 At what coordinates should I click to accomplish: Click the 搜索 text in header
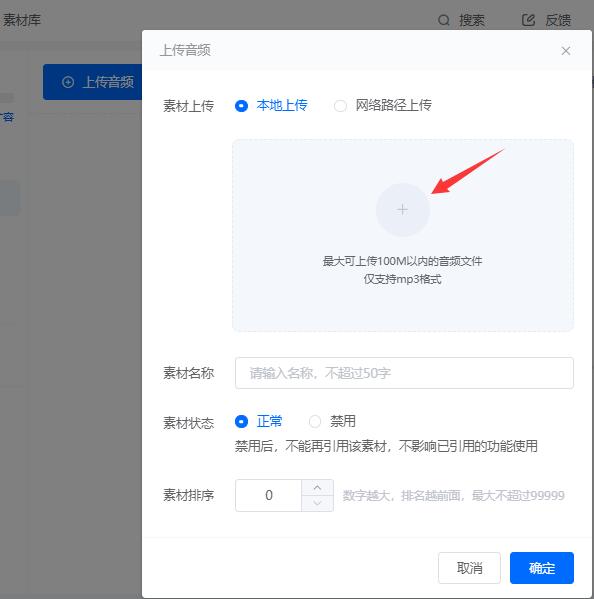472,20
